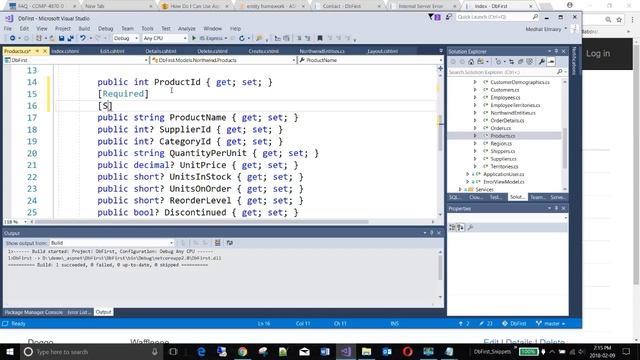Expand the Services folder node
Image resolution: width=640 pixels, height=360 pixels.
460,189
